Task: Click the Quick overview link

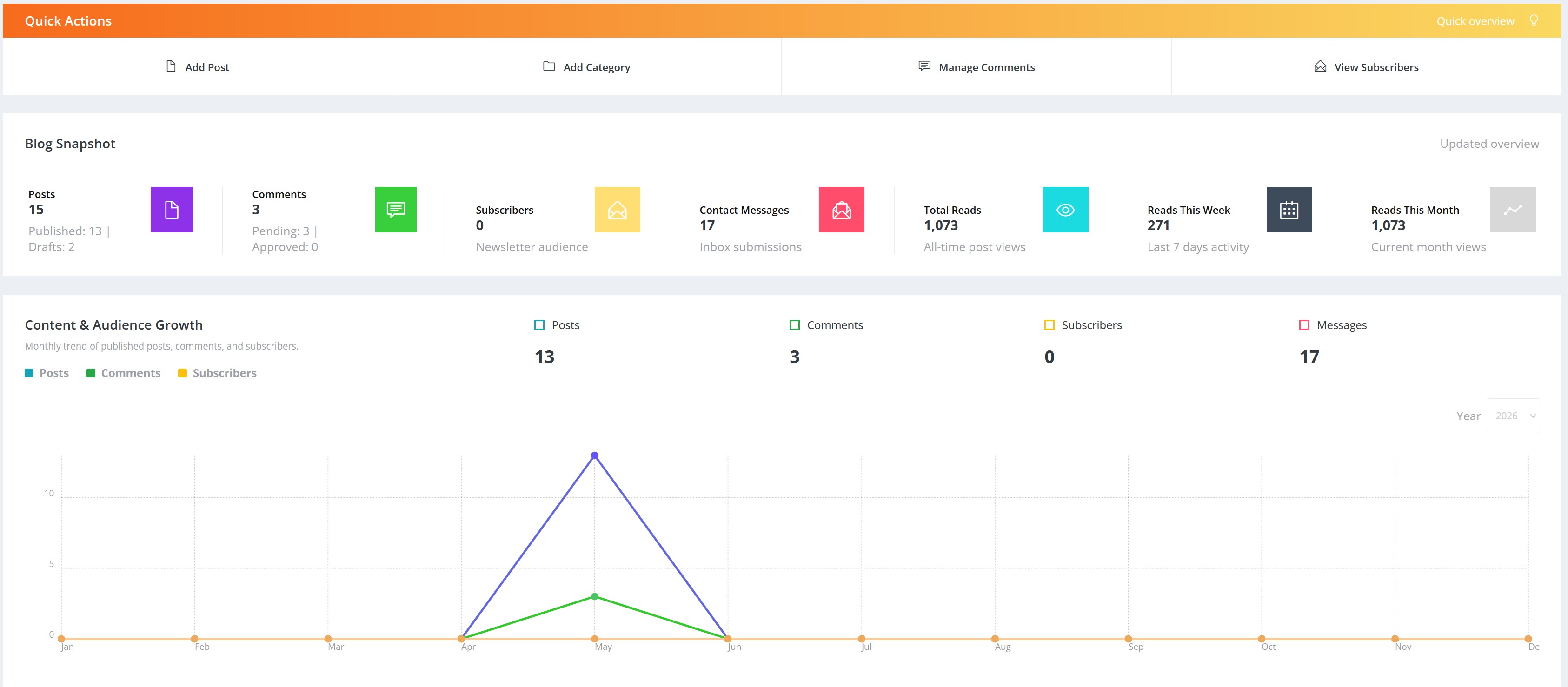Action: click(1475, 21)
